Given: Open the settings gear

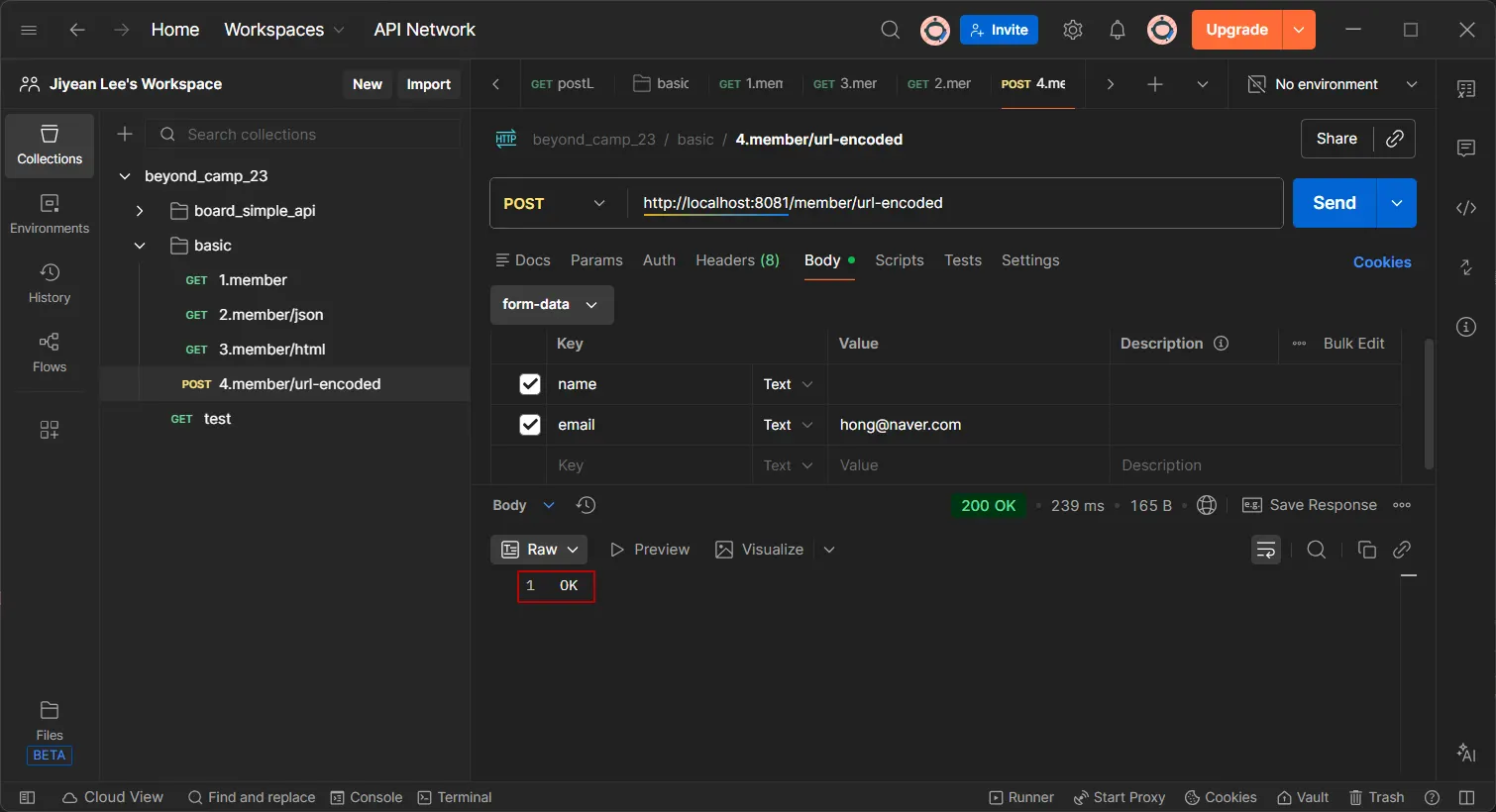Looking at the screenshot, I should [x=1073, y=30].
